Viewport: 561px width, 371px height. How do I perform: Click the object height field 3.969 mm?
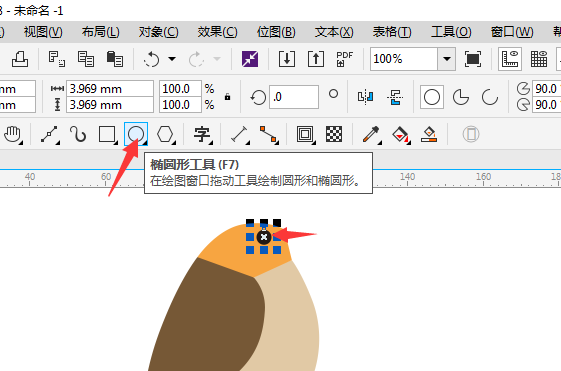coord(110,105)
